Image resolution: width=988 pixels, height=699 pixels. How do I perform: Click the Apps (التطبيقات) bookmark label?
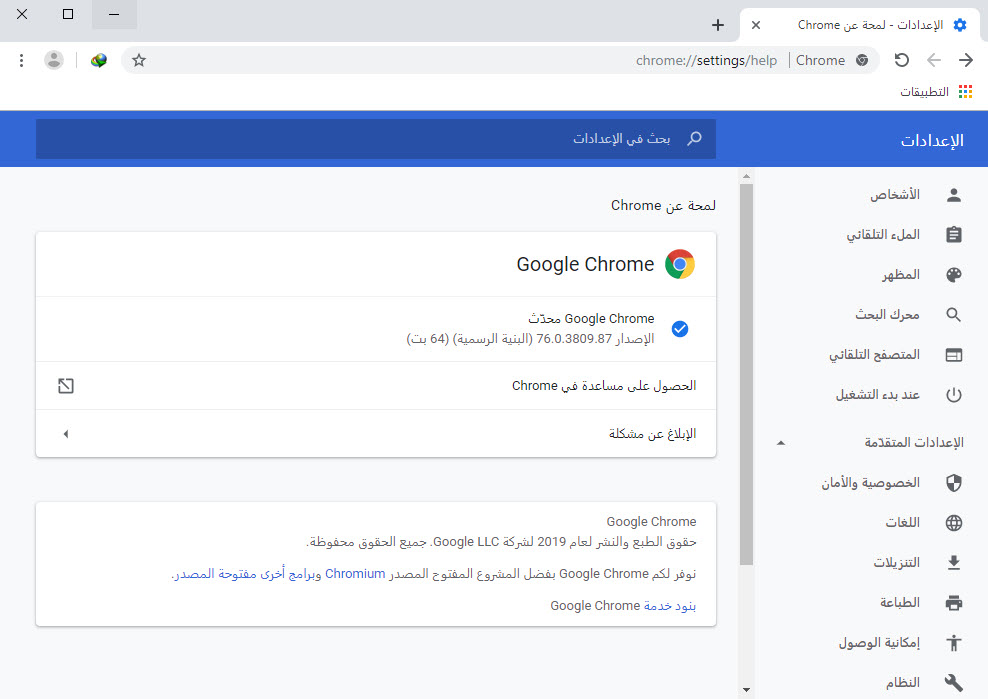click(924, 92)
